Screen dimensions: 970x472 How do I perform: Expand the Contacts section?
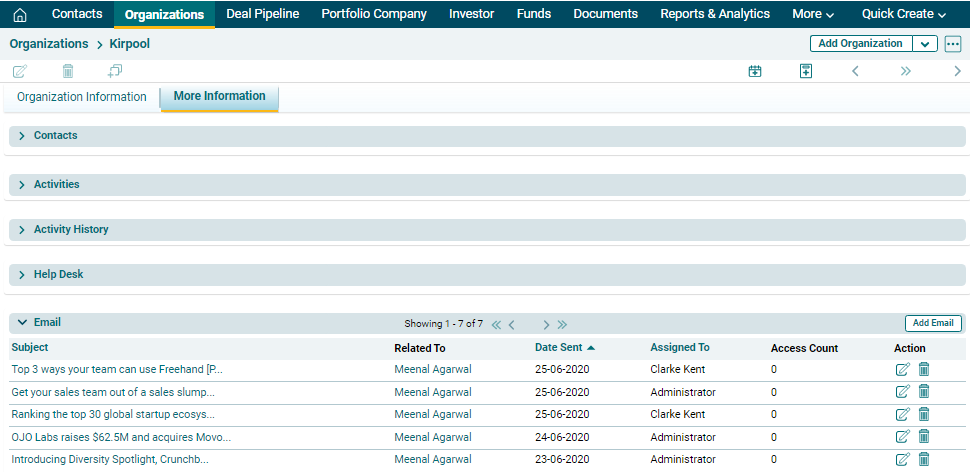(22, 136)
